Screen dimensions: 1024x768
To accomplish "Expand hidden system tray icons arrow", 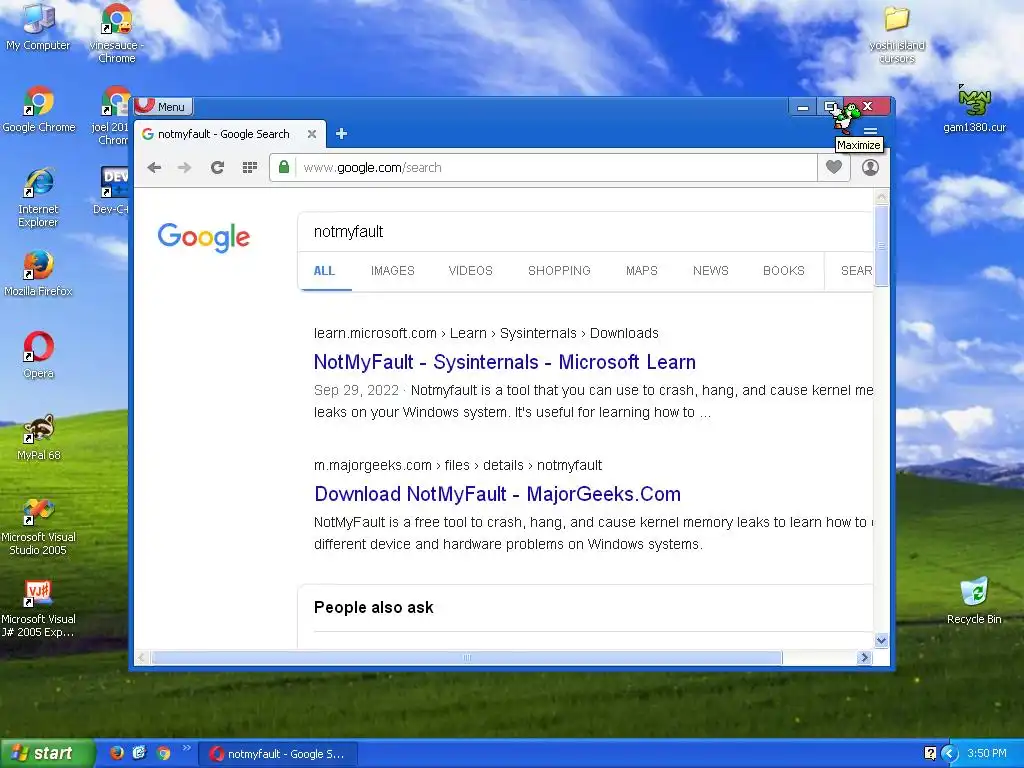I will coord(948,754).
